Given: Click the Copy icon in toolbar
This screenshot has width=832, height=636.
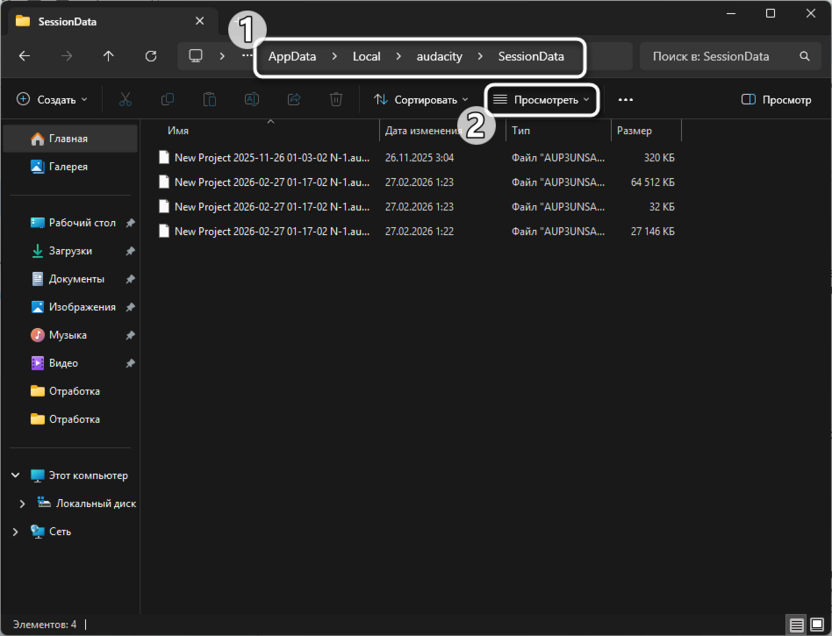Looking at the screenshot, I should [x=167, y=100].
